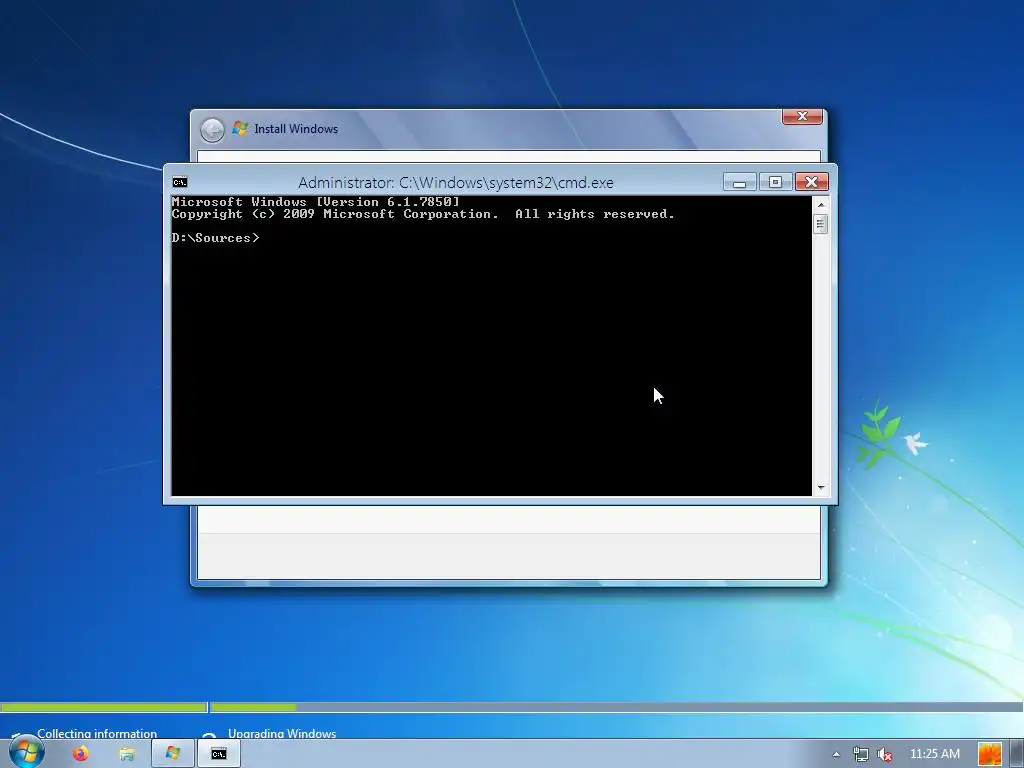This screenshot has height=768, width=1024.
Task: Click the cmd.exe window title bar text
Action: coord(456,182)
